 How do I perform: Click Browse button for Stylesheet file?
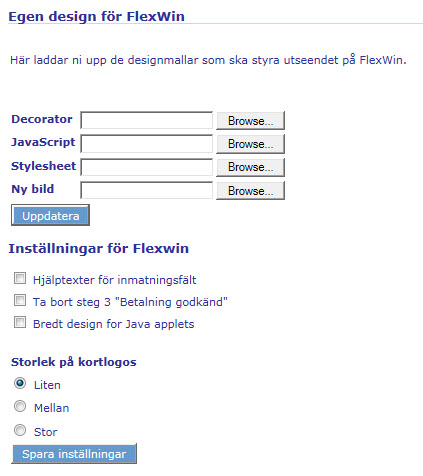pos(250,167)
